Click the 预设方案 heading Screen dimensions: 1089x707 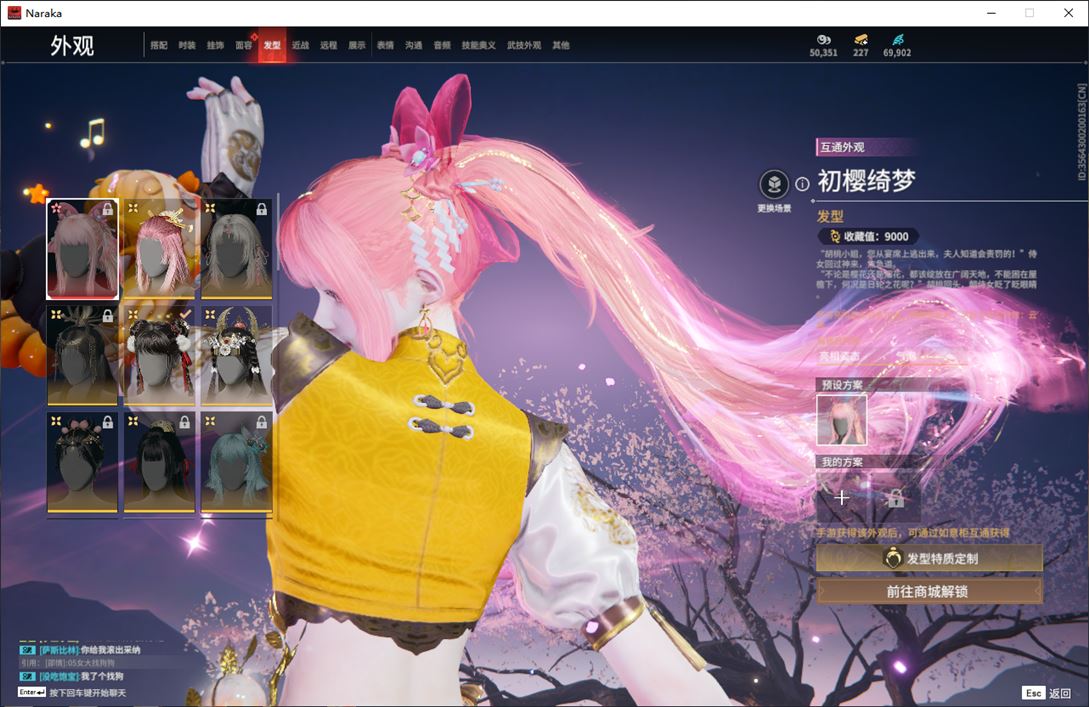pos(842,385)
